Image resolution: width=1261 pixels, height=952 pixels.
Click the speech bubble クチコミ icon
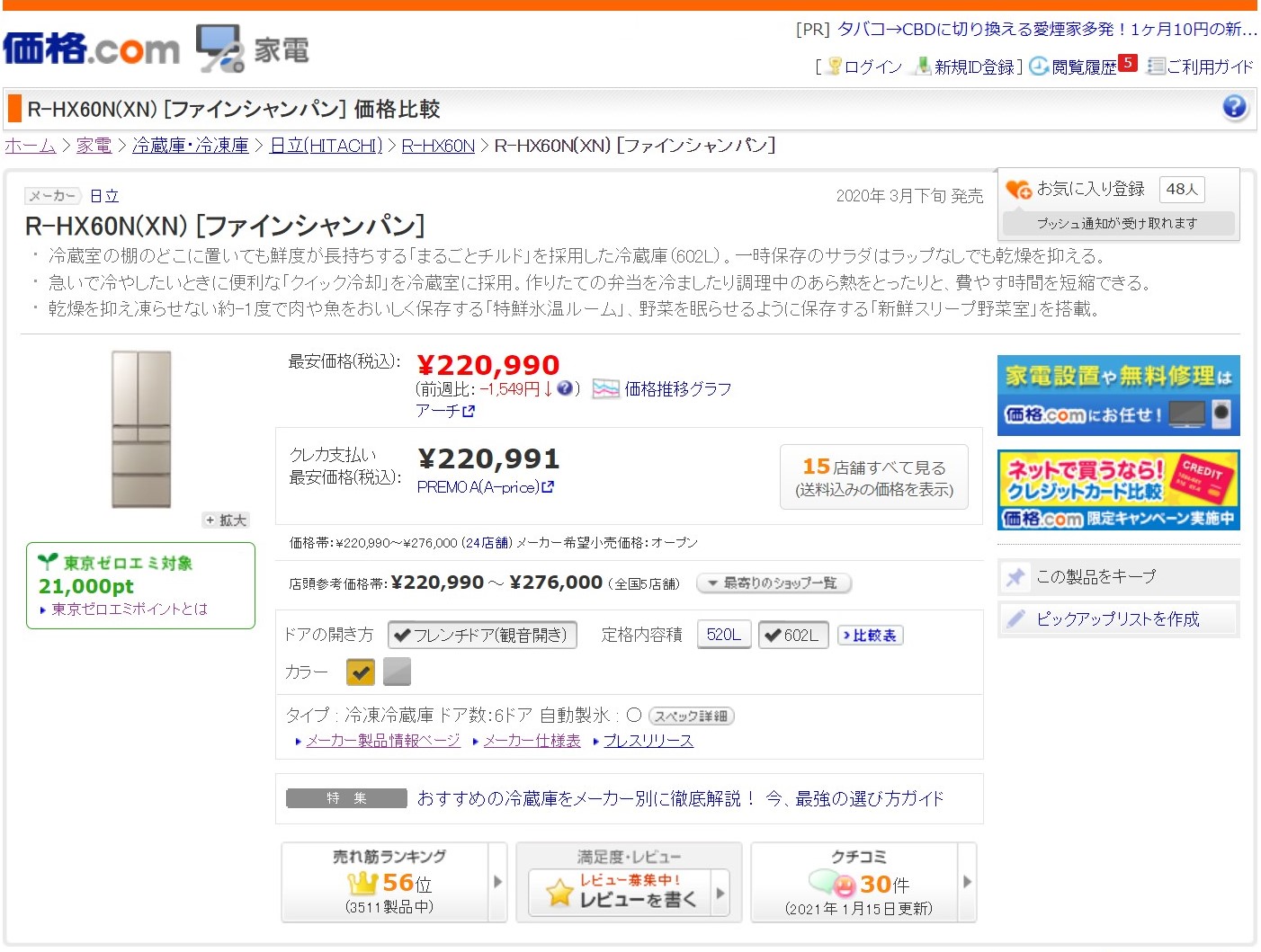click(x=832, y=884)
